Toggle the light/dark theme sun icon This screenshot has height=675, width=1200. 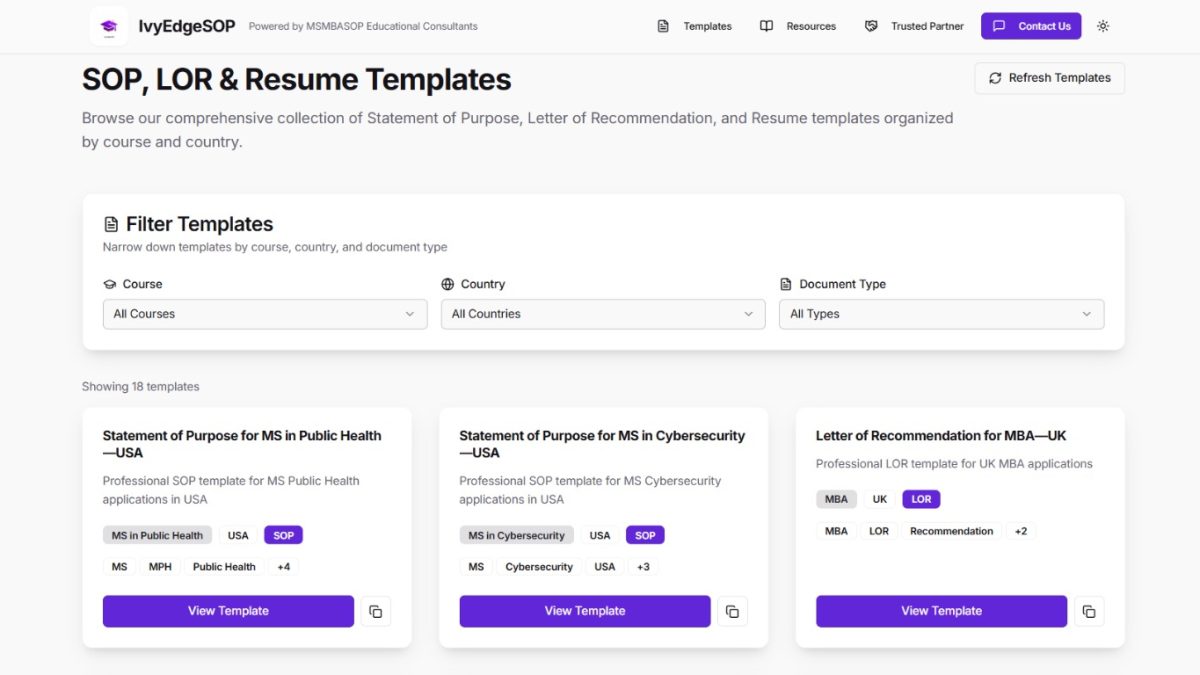click(1103, 26)
